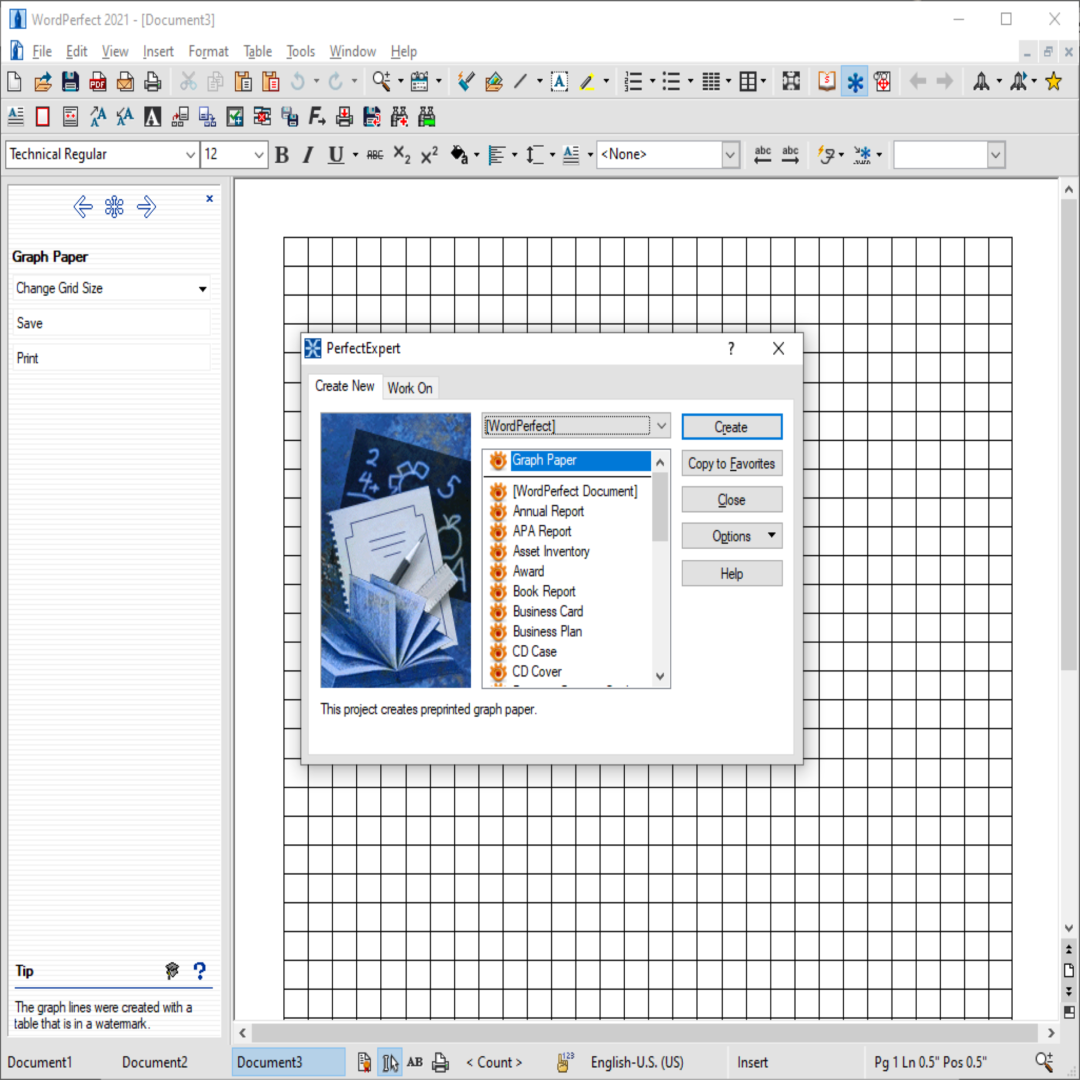Click the Help button in dialog
Image resolution: width=1080 pixels, height=1080 pixels.
pos(732,574)
